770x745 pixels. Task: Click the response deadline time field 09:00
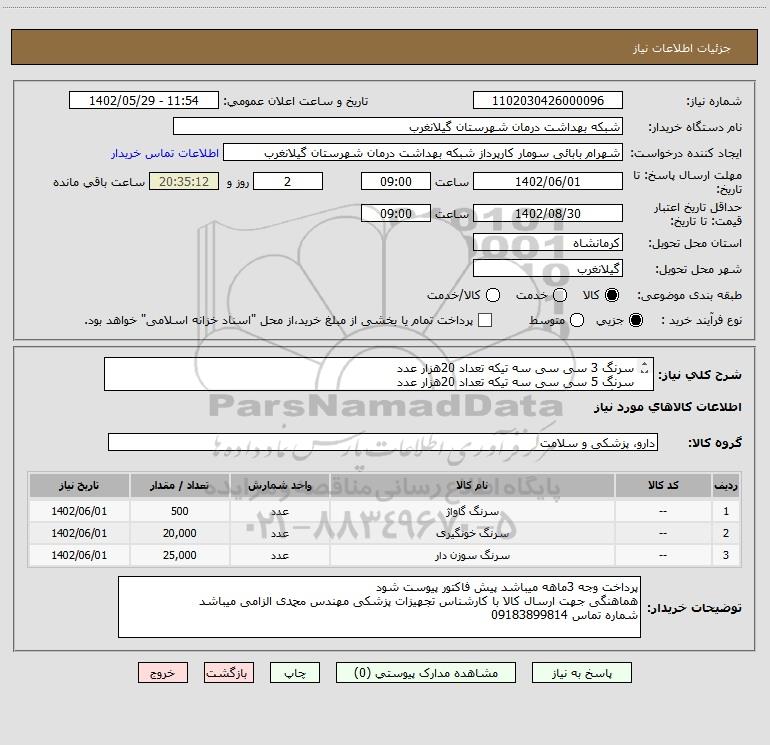coord(396,181)
